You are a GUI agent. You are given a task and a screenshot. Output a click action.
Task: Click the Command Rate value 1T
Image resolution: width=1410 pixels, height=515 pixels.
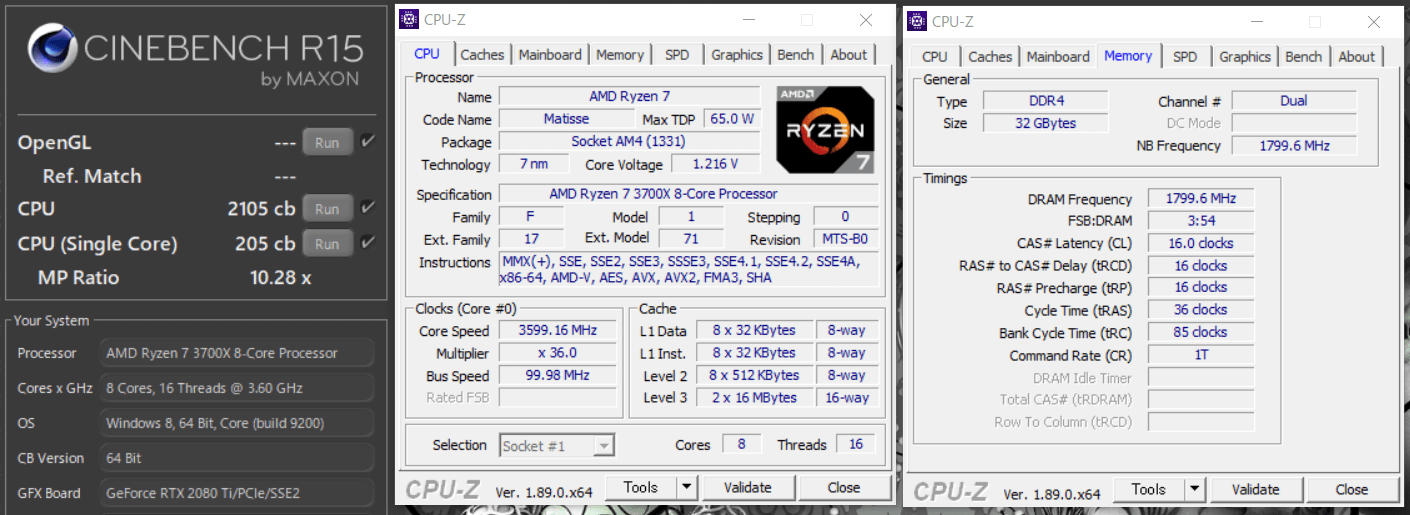1200,355
